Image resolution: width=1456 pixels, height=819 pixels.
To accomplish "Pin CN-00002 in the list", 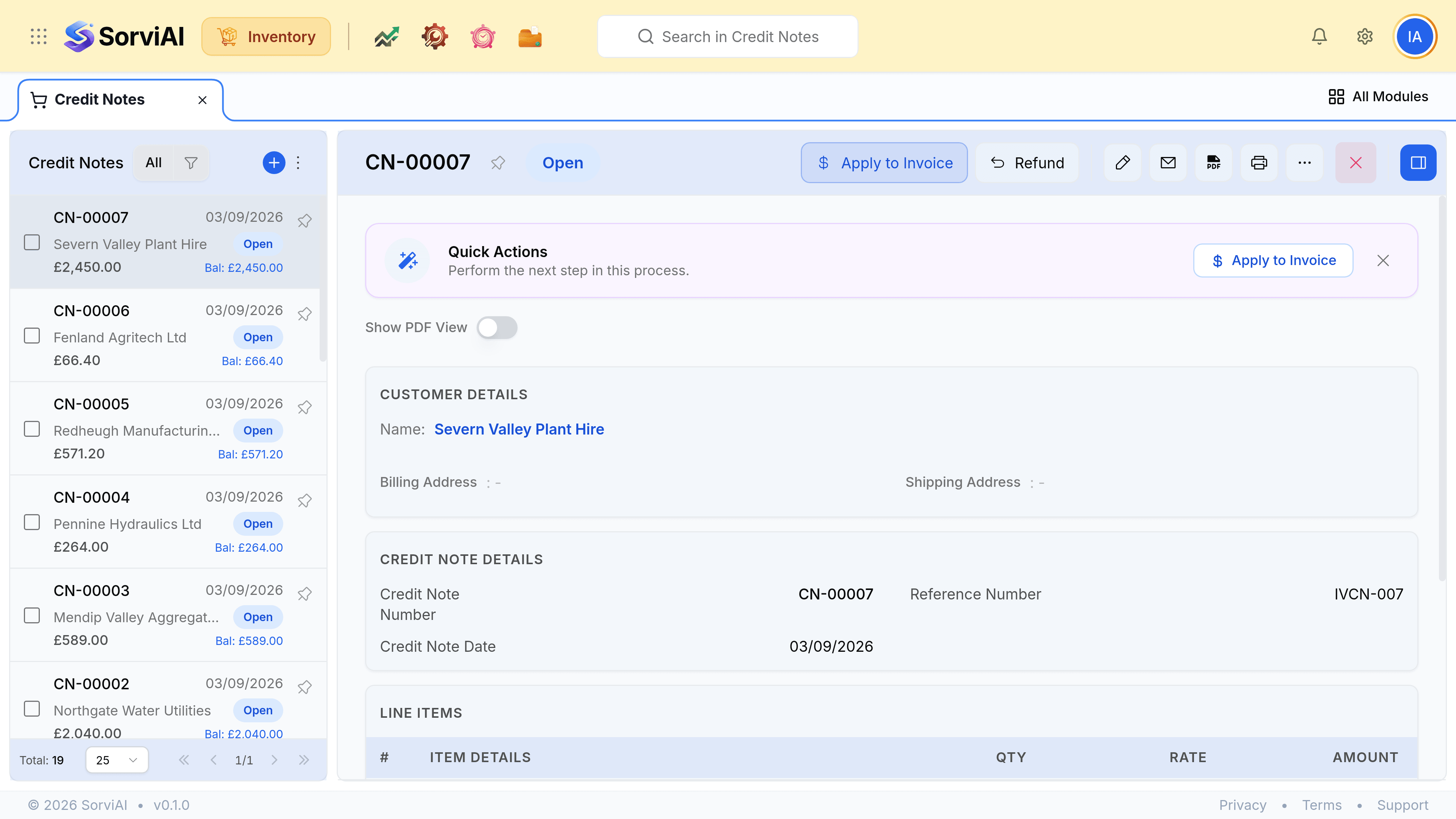I will pyautogui.click(x=304, y=687).
